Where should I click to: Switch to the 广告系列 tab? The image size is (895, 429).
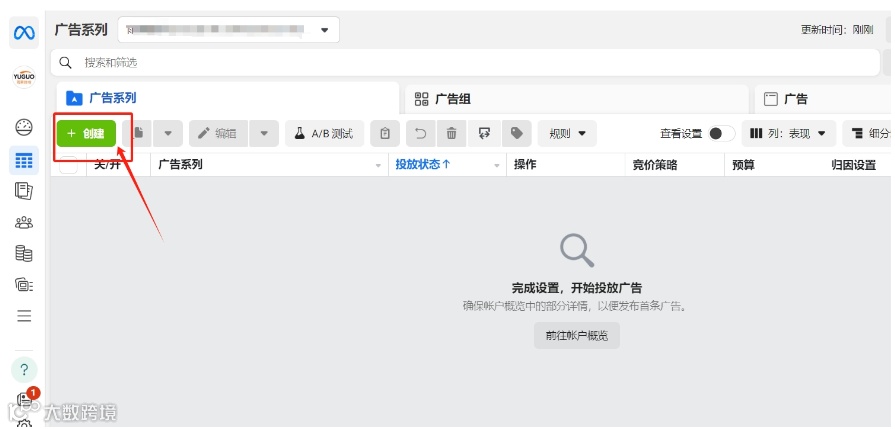[x=227, y=98]
